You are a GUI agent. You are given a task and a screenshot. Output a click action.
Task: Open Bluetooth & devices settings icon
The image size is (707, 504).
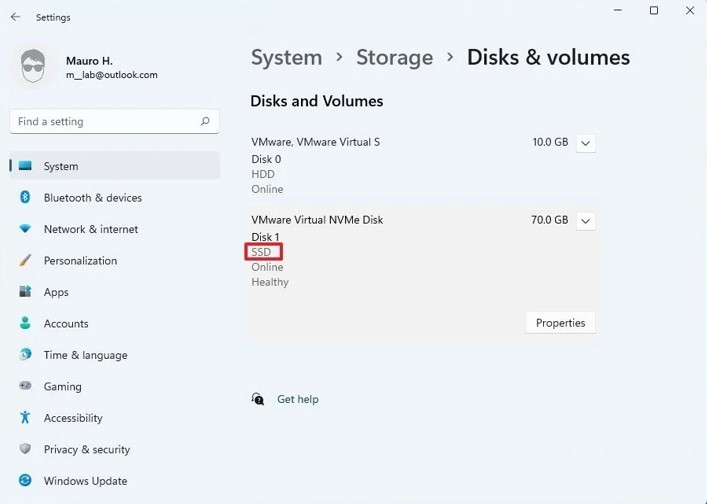(25, 197)
